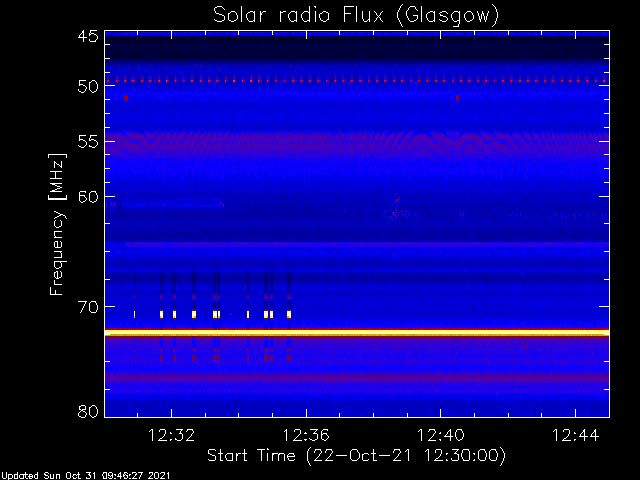640x480 pixels.
Task: Click the 50 frequency axis label
Action: coord(88,87)
